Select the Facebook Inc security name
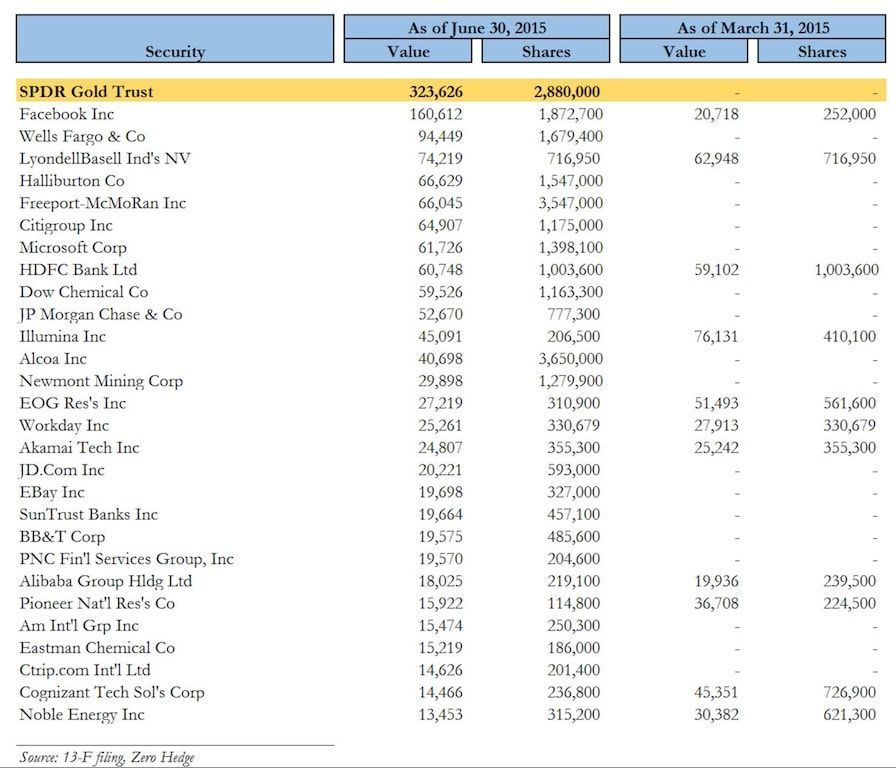 pyautogui.click(x=67, y=114)
